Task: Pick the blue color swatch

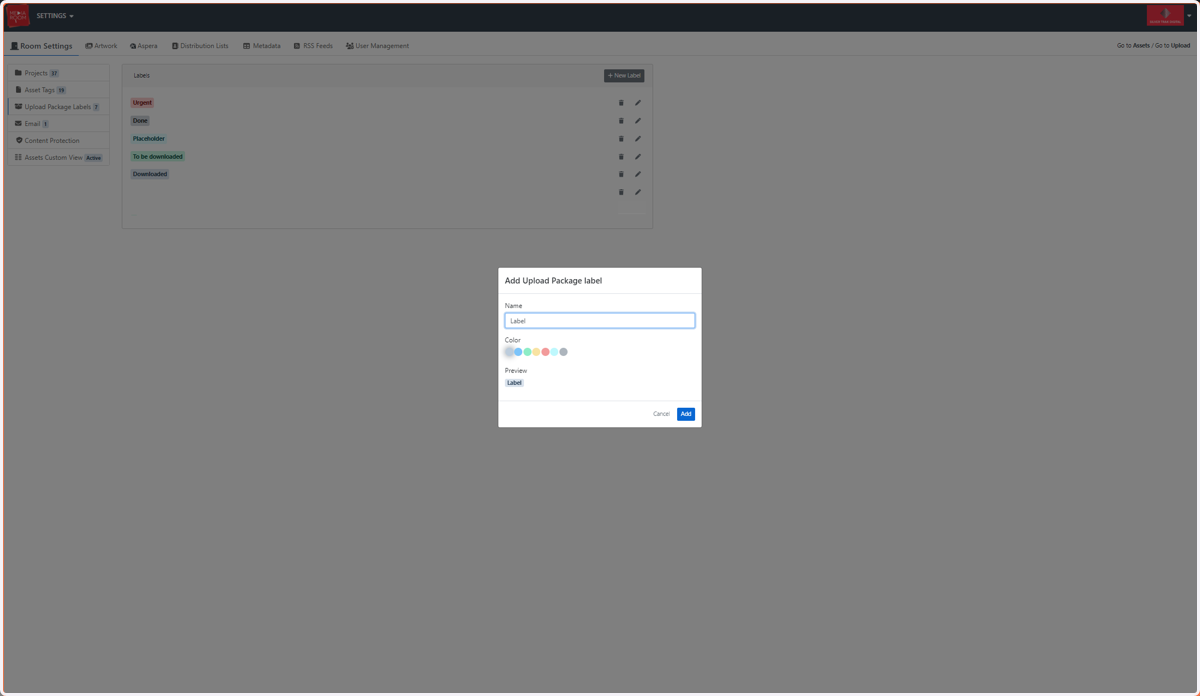Action: (x=518, y=352)
